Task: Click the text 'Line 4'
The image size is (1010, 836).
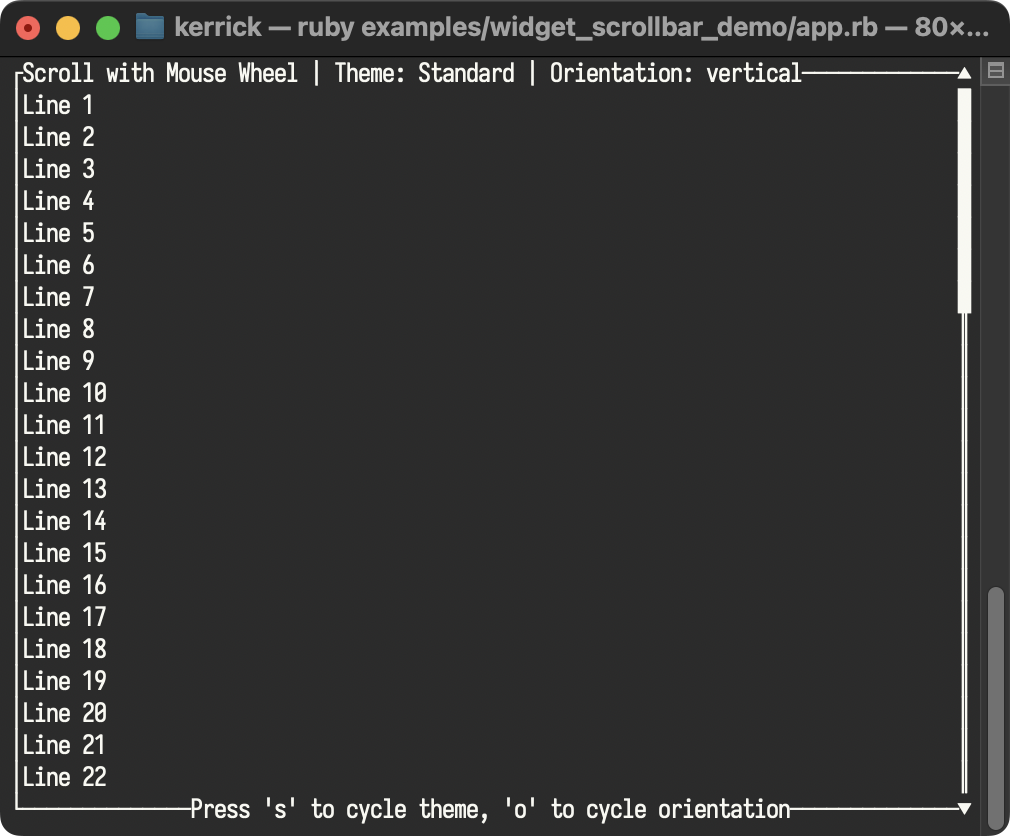Action: (58, 201)
